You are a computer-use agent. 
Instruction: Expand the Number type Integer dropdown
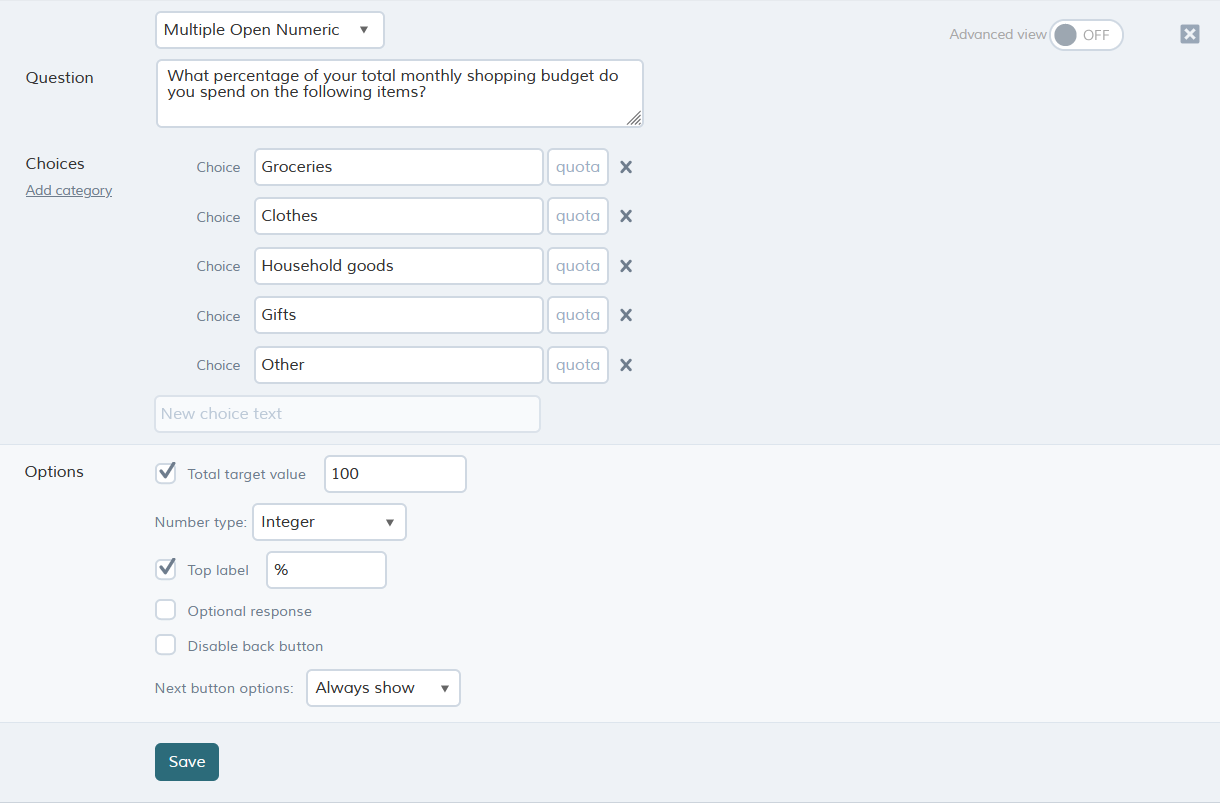pos(329,522)
